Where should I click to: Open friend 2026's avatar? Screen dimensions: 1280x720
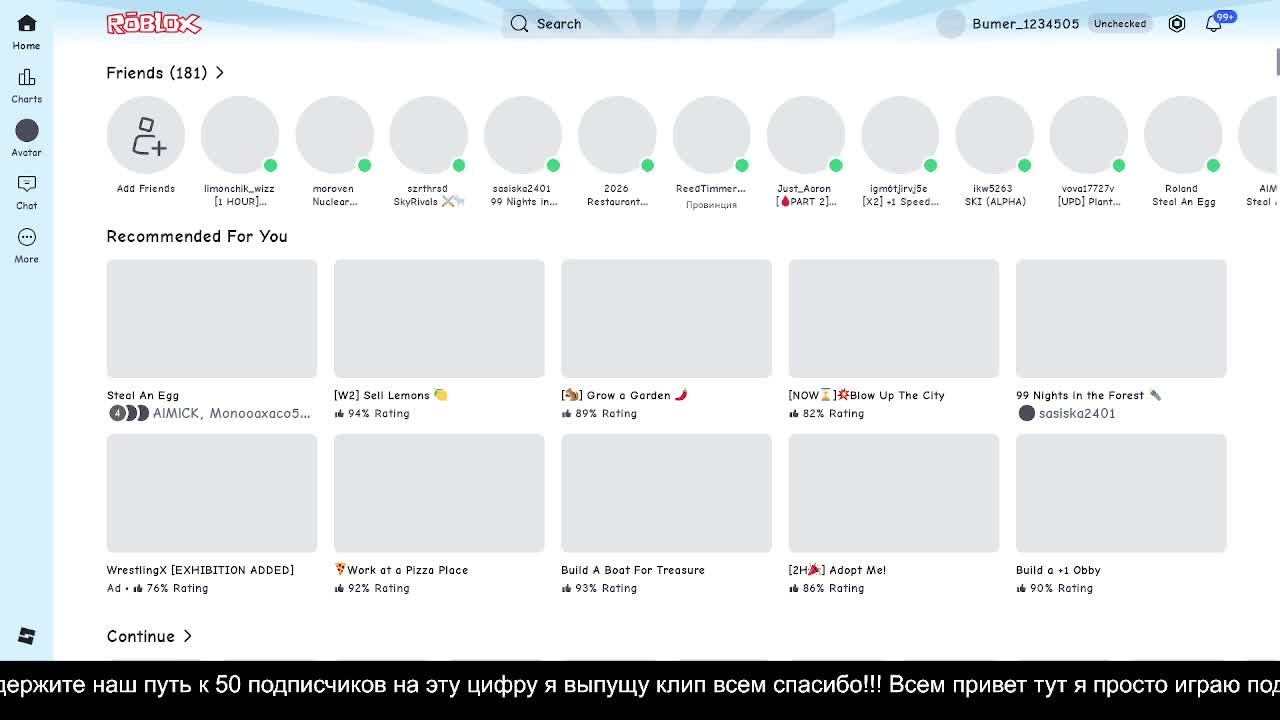click(617, 136)
